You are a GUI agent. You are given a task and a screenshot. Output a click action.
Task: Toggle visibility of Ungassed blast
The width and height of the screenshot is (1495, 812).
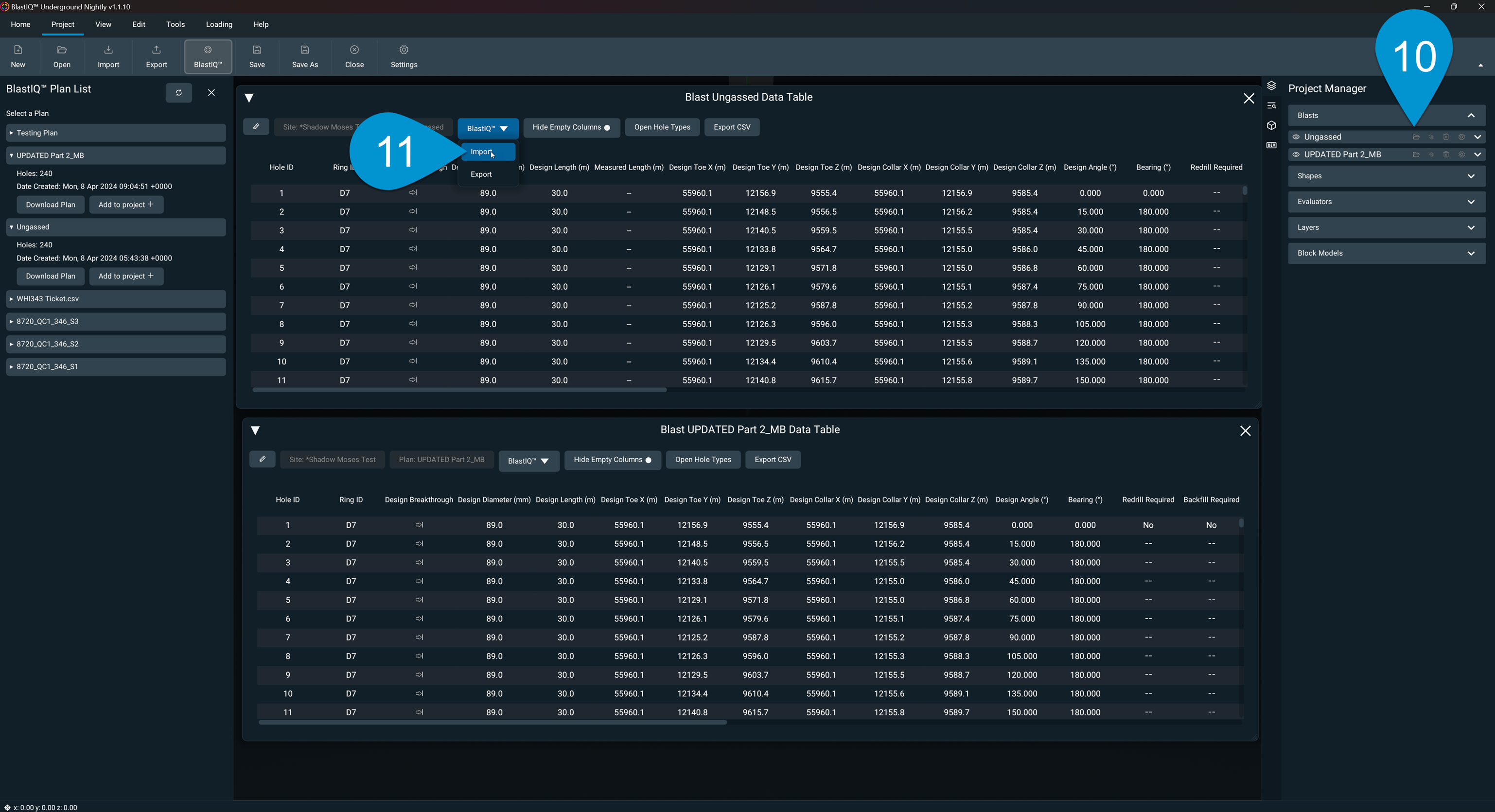pyautogui.click(x=1295, y=137)
